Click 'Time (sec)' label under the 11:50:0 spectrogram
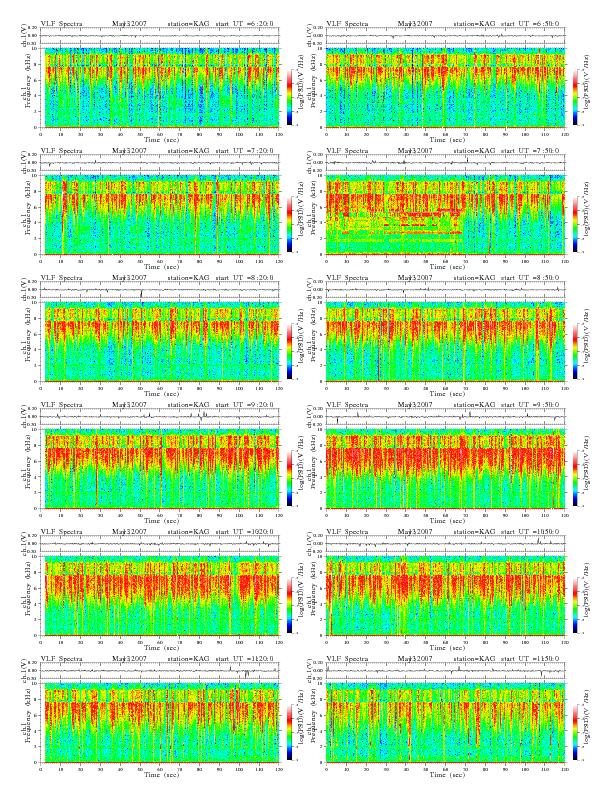612x792 pixels. [447, 775]
